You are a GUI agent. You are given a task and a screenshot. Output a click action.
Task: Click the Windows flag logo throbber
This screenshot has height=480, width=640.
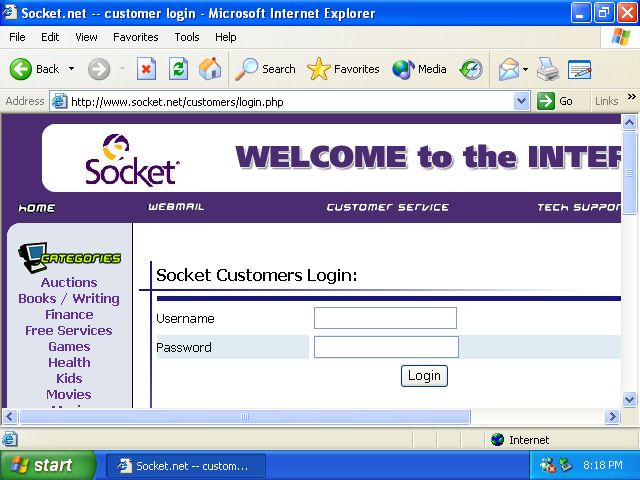[x=621, y=37]
